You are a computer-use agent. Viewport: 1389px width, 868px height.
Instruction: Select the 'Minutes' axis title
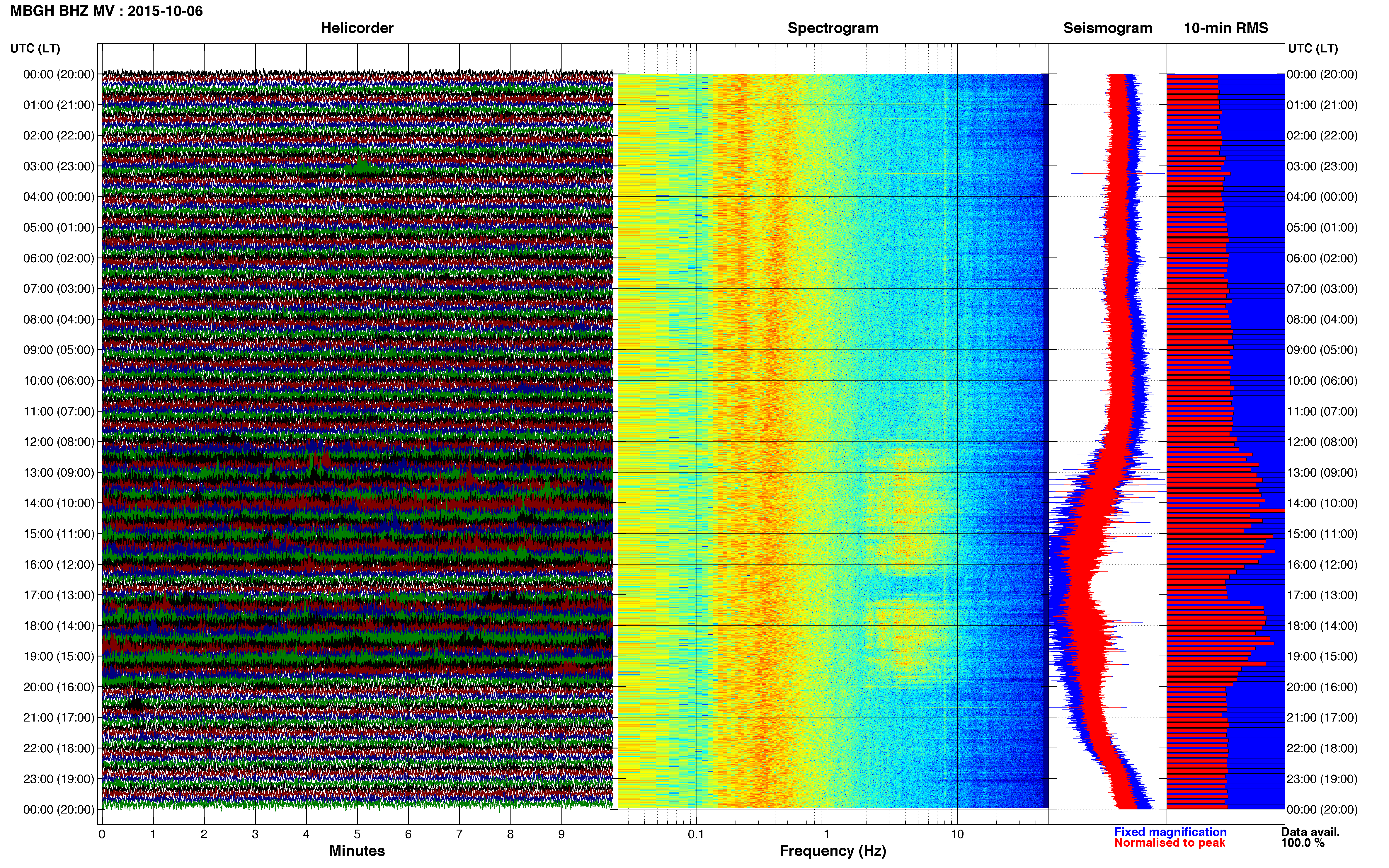[357, 851]
